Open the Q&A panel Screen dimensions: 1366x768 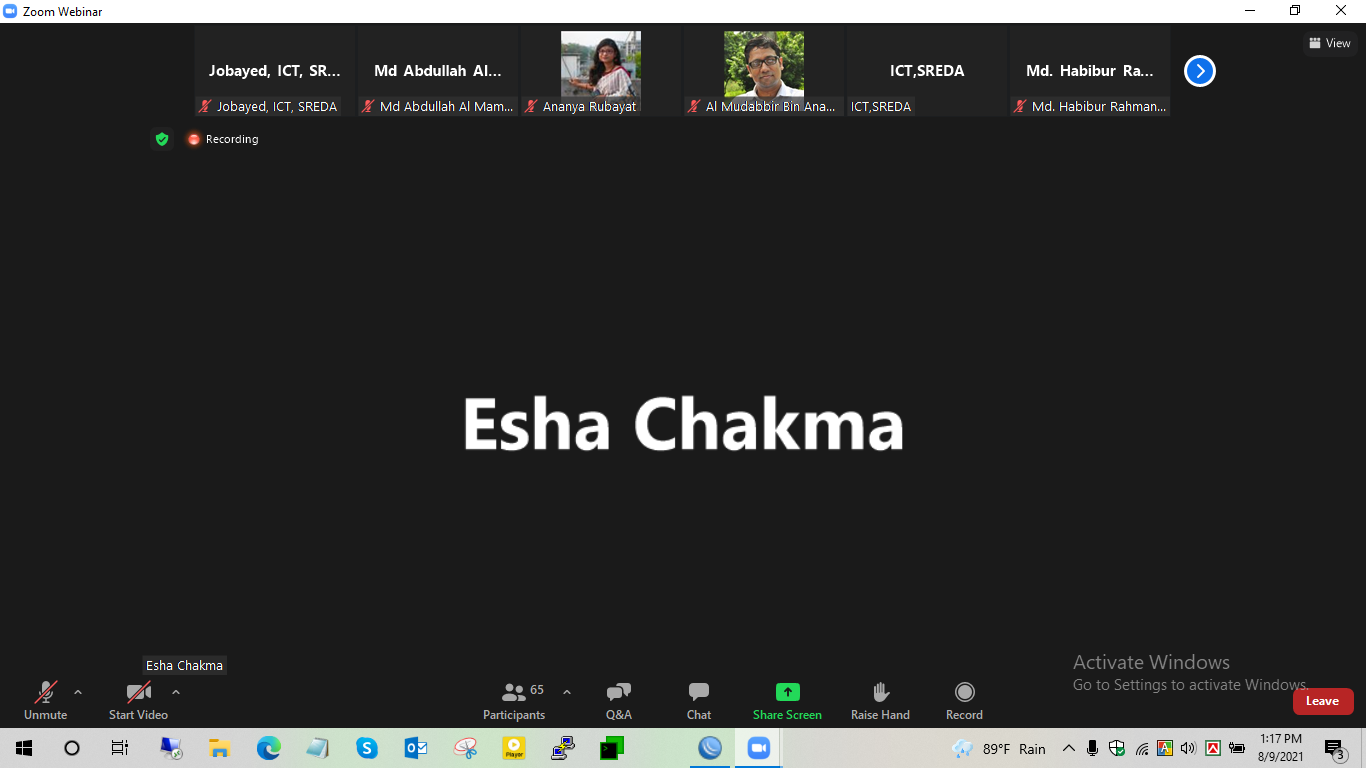[x=618, y=700]
